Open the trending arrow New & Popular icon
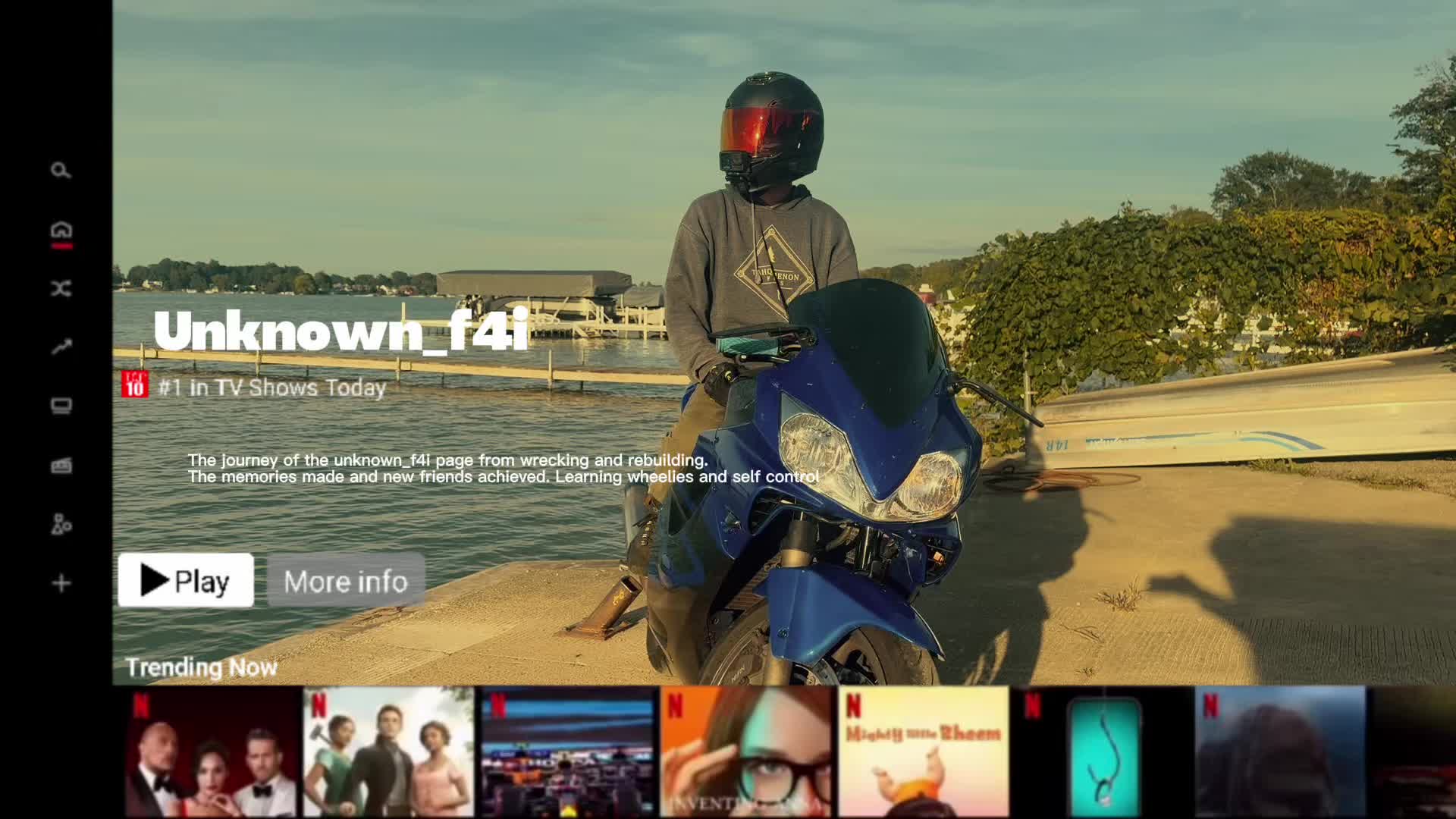 tap(61, 347)
